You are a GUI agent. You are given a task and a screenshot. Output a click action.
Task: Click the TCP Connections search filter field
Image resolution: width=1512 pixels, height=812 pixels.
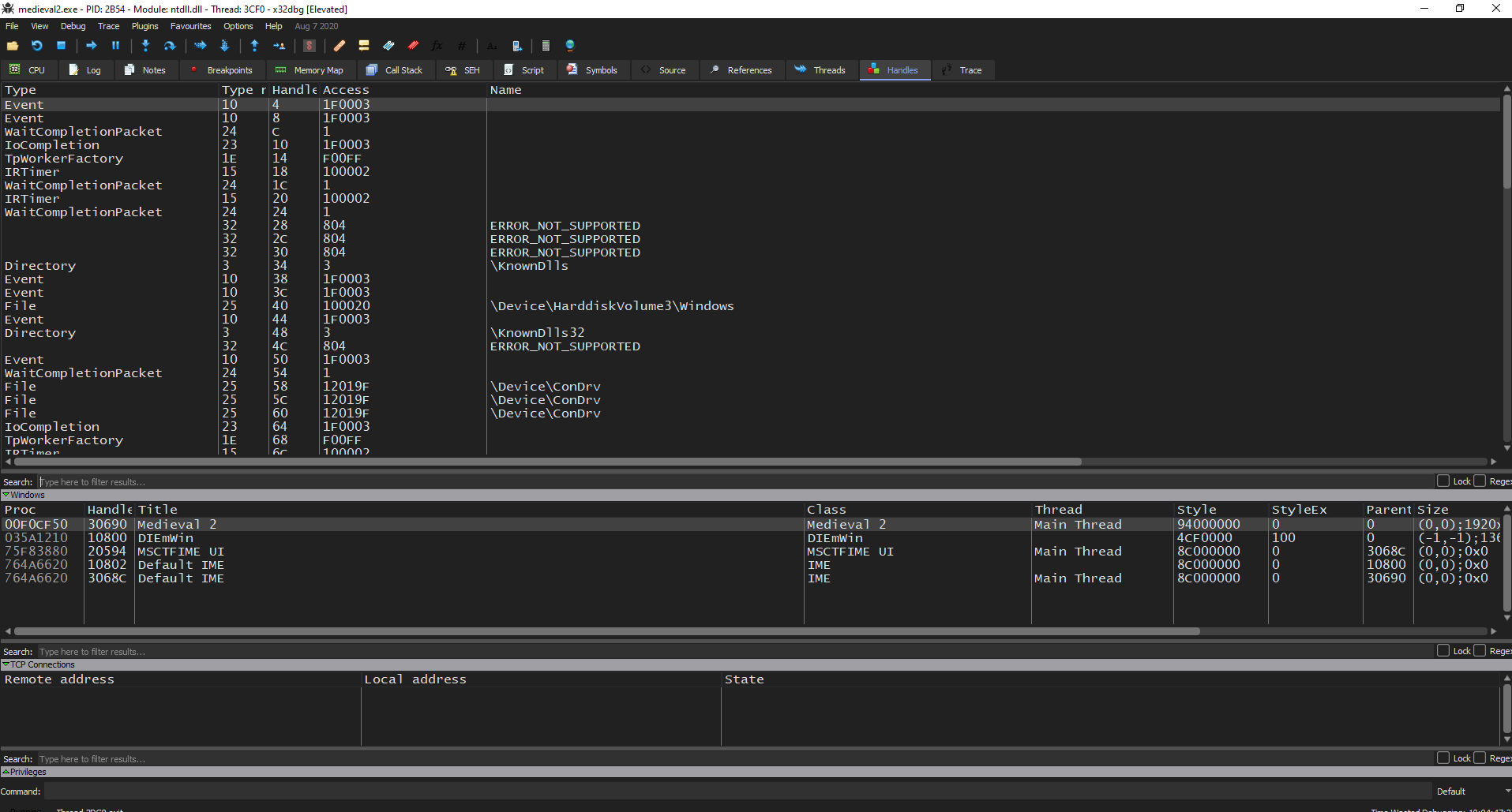(734, 758)
